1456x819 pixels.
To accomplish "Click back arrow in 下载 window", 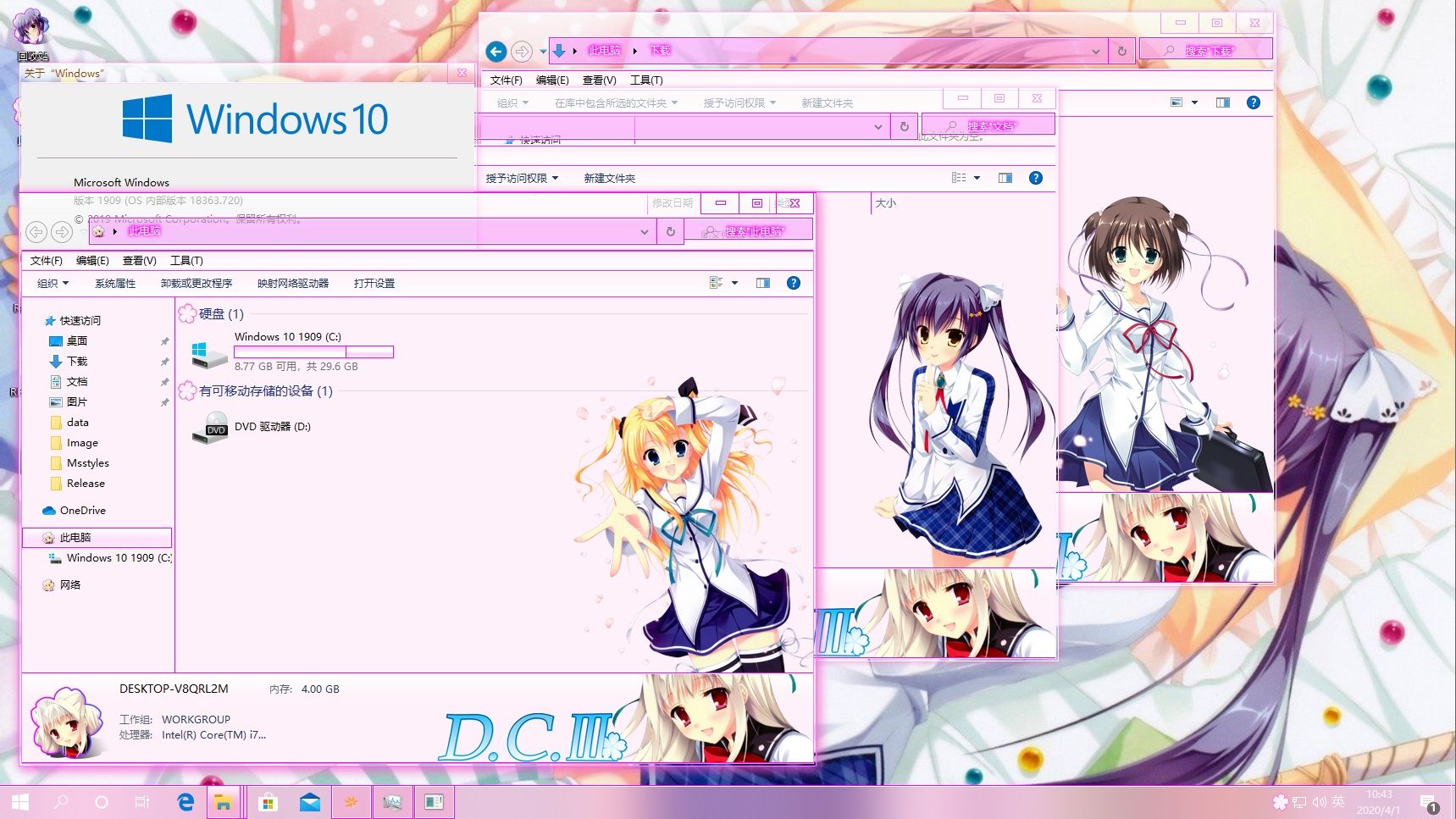I will tap(496, 52).
